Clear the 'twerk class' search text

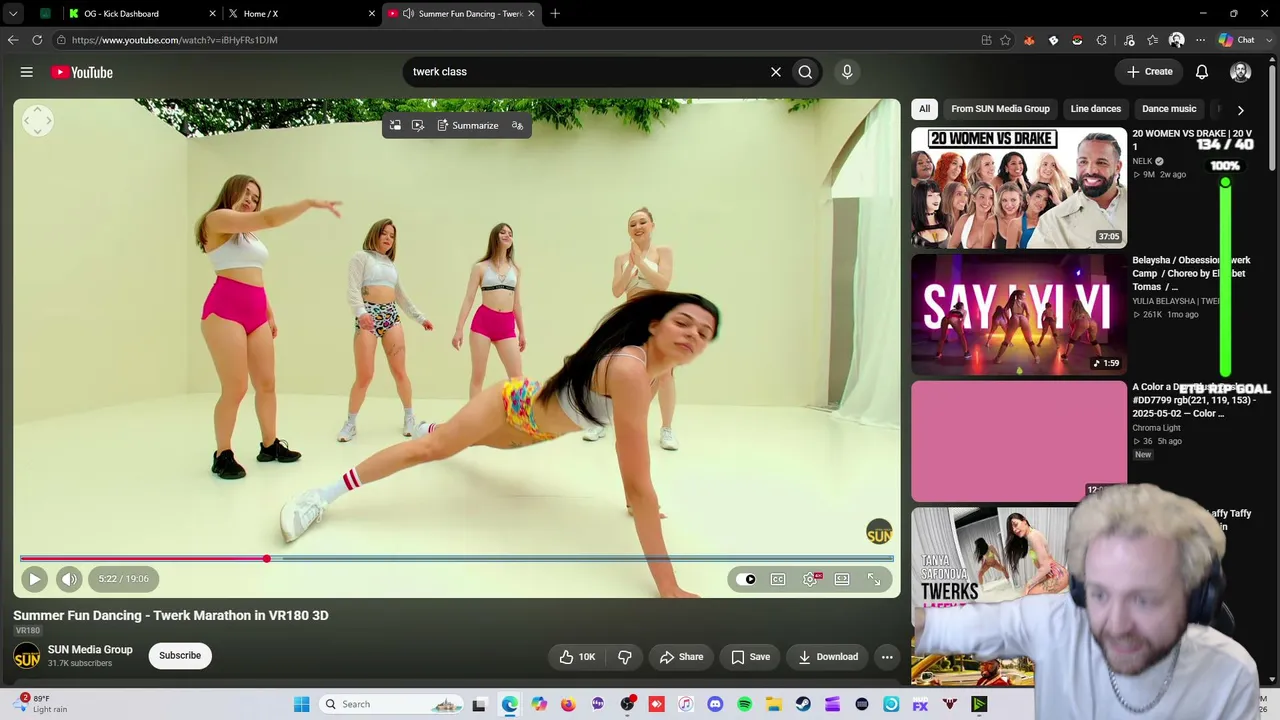tap(775, 72)
